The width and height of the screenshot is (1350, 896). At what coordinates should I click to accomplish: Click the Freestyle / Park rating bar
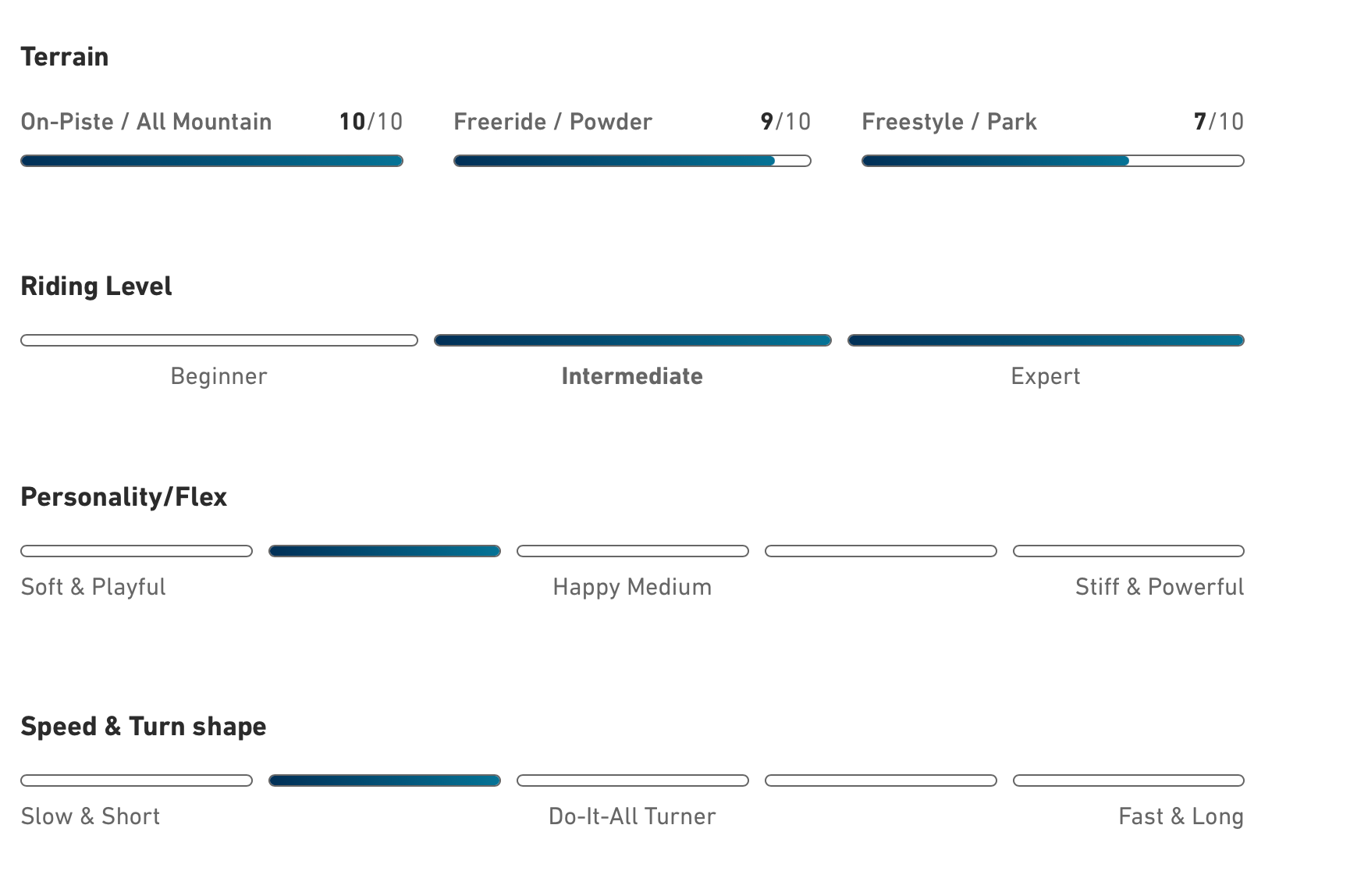click(1053, 161)
